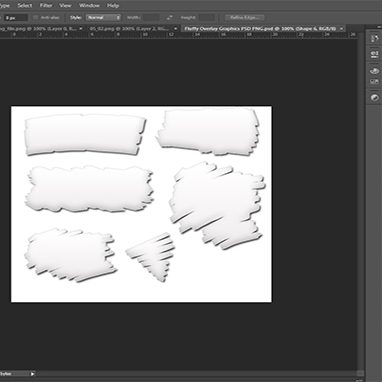382x382 pixels.
Task: Close the Fluffy Overlay Graphics PSD PNG.psd tab
Action: tap(341, 29)
